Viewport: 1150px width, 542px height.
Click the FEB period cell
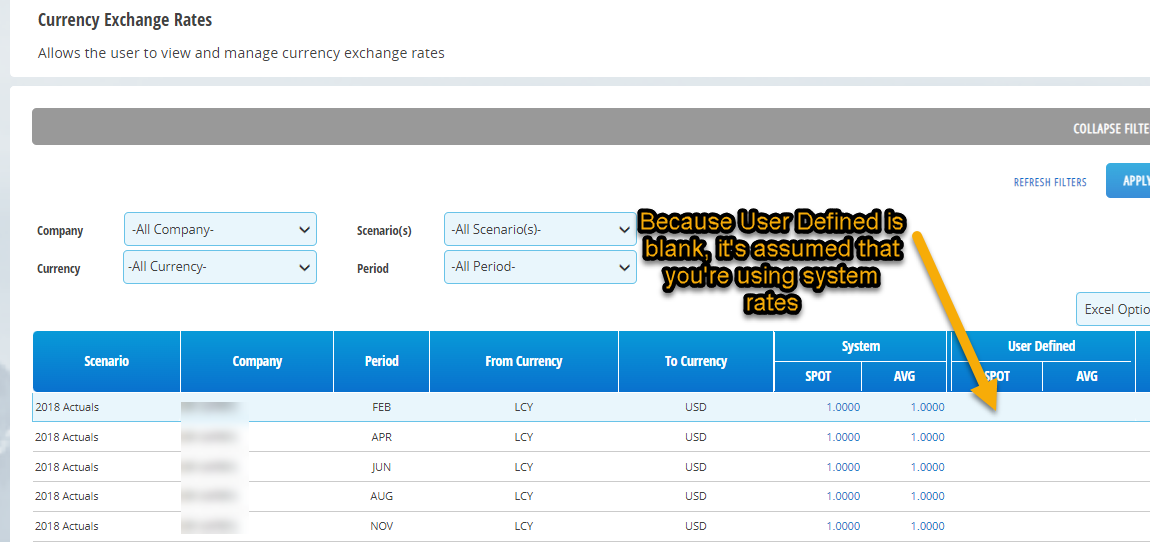pyautogui.click(x=381, y=407)
